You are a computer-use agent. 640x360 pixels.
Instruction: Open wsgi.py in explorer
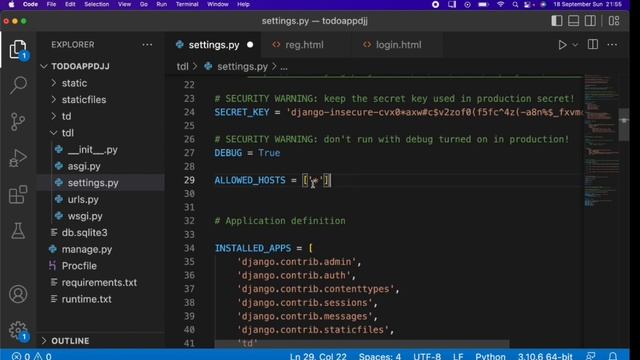85,216
